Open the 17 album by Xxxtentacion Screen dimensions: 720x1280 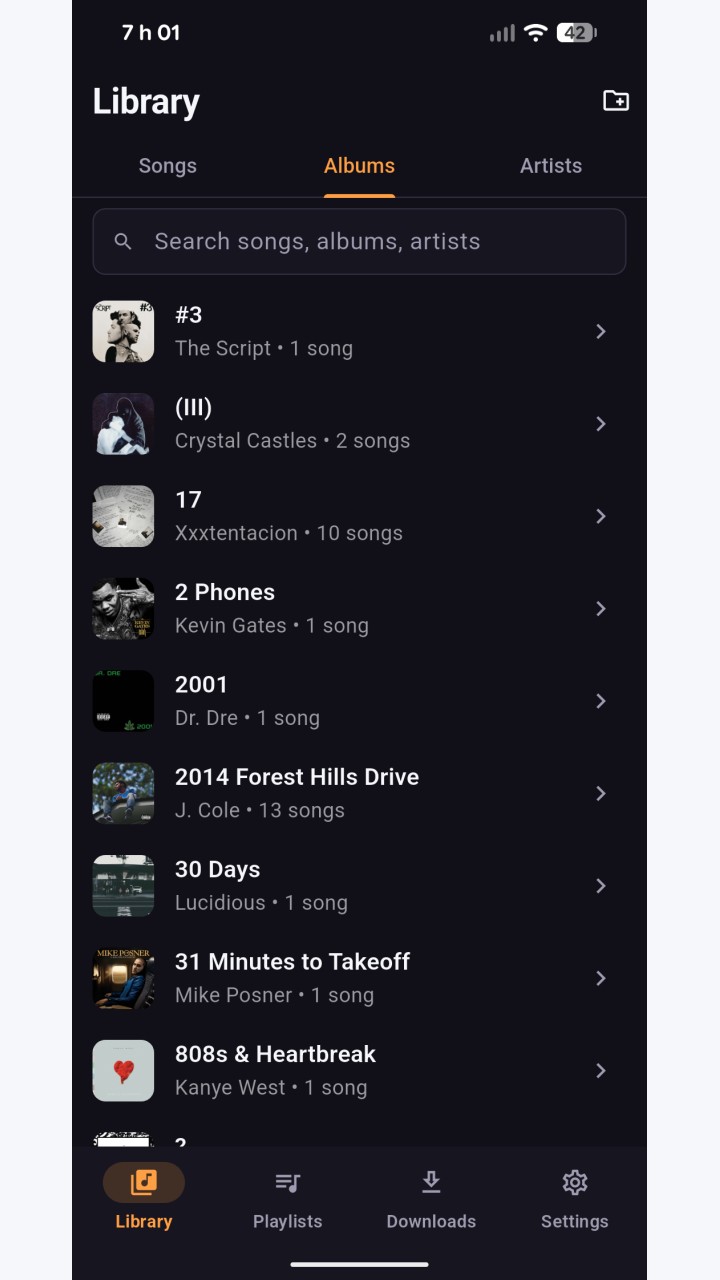tap(359, 516)
